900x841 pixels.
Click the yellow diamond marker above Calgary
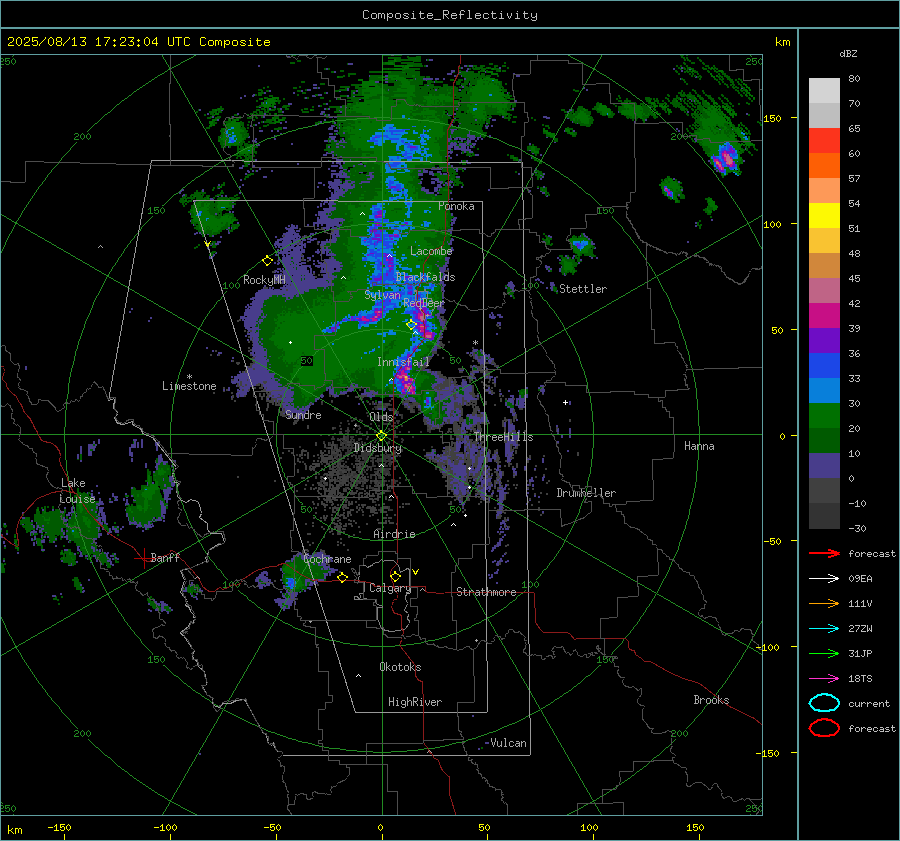395,576
